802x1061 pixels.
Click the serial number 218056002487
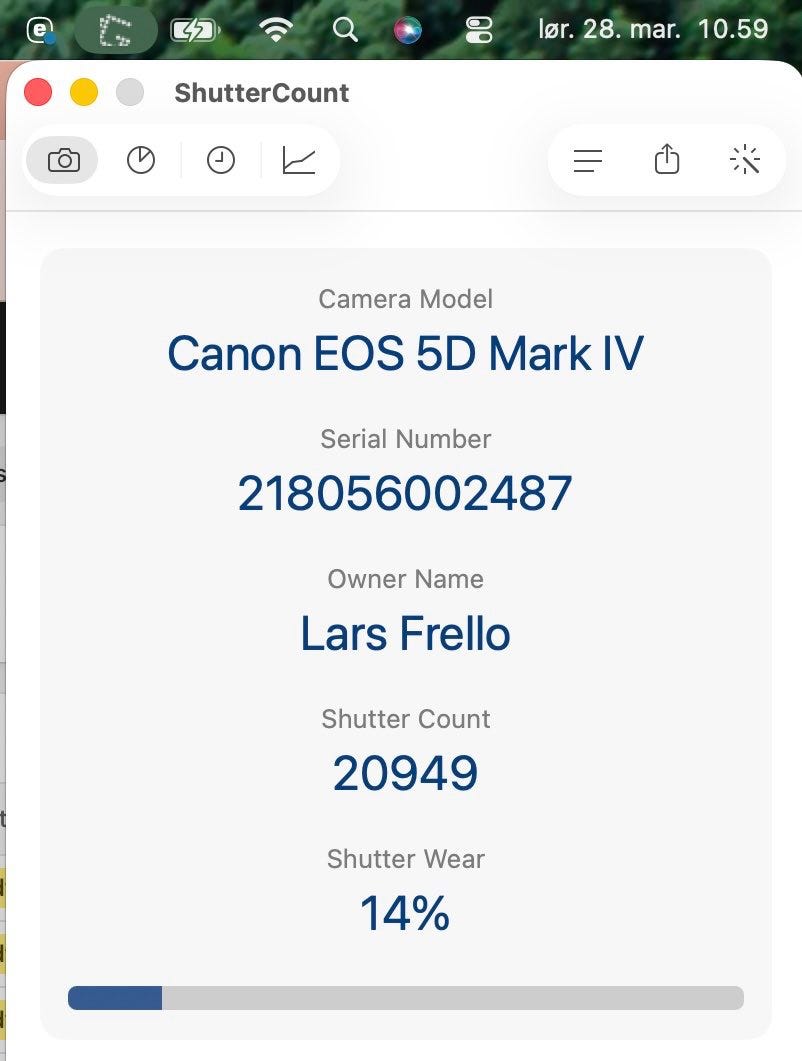coord(405,493)
